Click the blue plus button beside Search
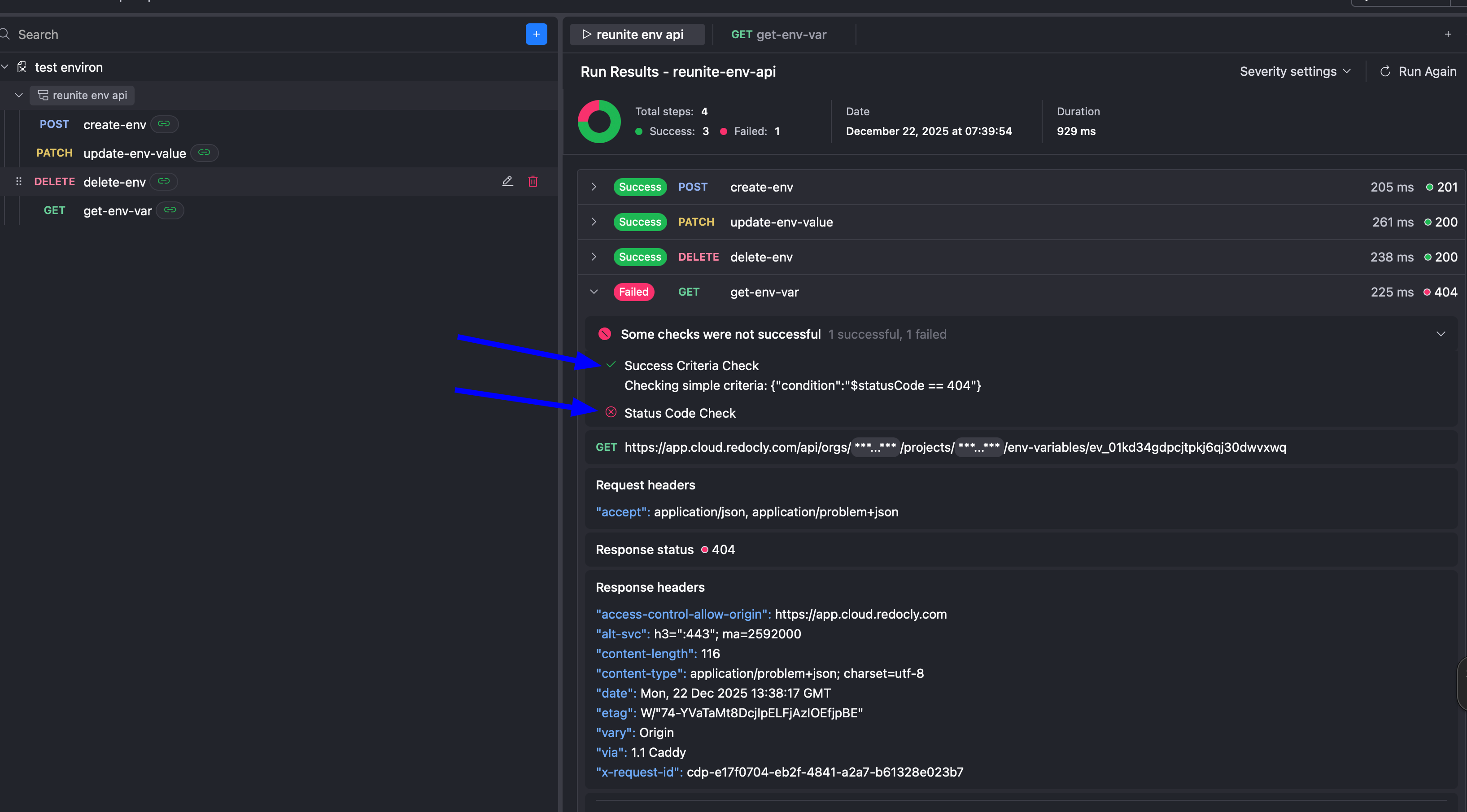 (x=536, y=34)
